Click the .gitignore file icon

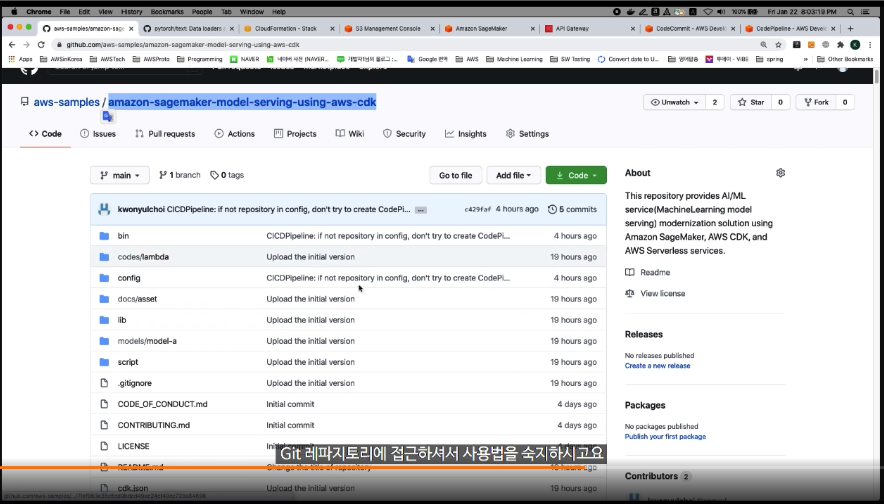[x=104, y=383]
